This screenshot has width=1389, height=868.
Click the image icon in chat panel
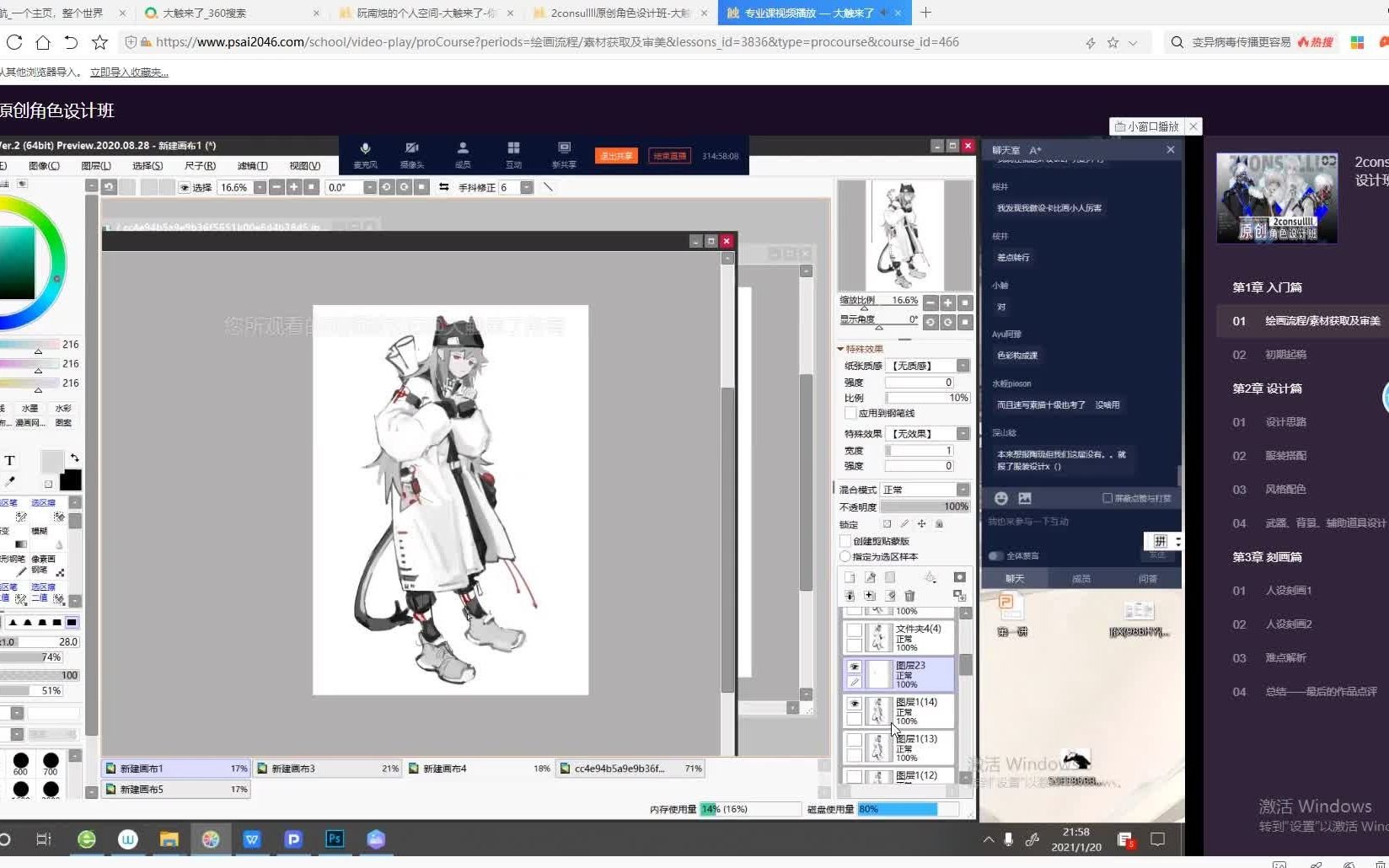pyautogui.click(x=1025, y=498)
